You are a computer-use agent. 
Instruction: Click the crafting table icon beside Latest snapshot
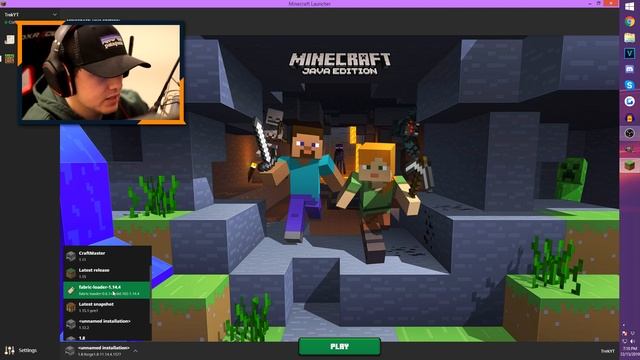point(71,307)
